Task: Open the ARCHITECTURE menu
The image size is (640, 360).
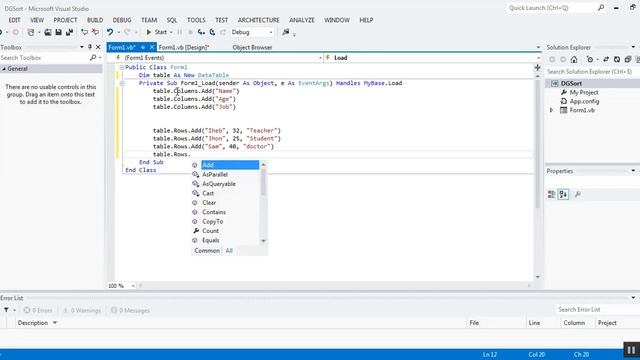Action: point(258,20)
